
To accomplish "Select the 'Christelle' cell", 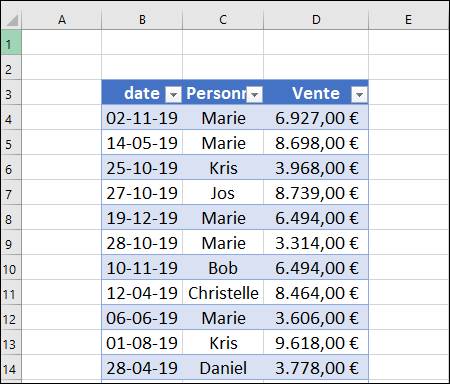I will click(223, 292).
